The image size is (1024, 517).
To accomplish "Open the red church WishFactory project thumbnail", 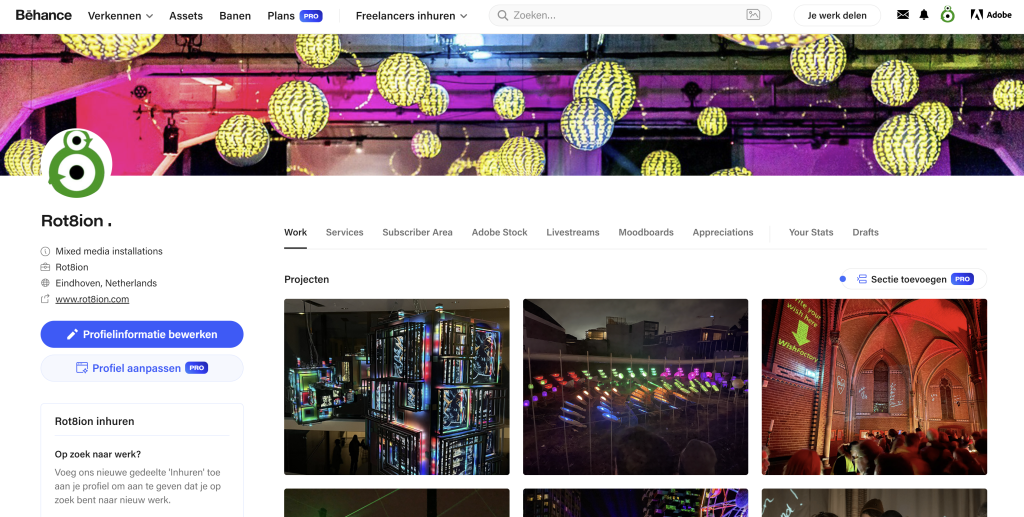I will [x=874, y=386].
